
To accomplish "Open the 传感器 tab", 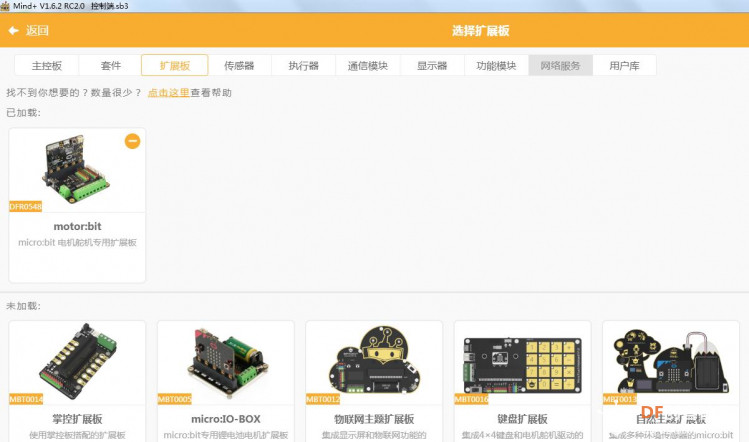I will pos(239,65).
